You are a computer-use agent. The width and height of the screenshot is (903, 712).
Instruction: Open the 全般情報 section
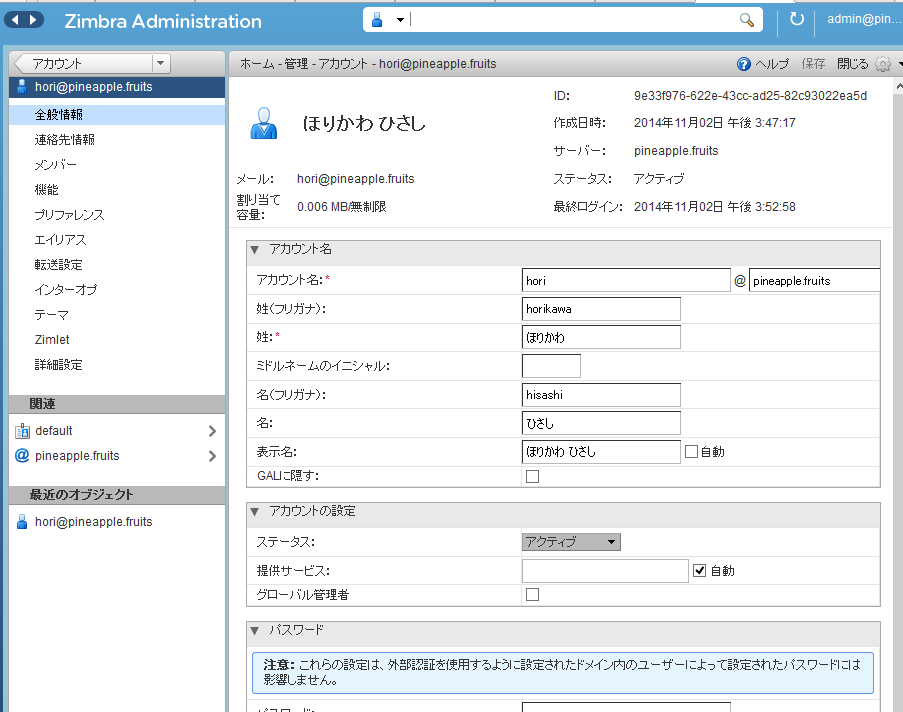tap(117, 115)
